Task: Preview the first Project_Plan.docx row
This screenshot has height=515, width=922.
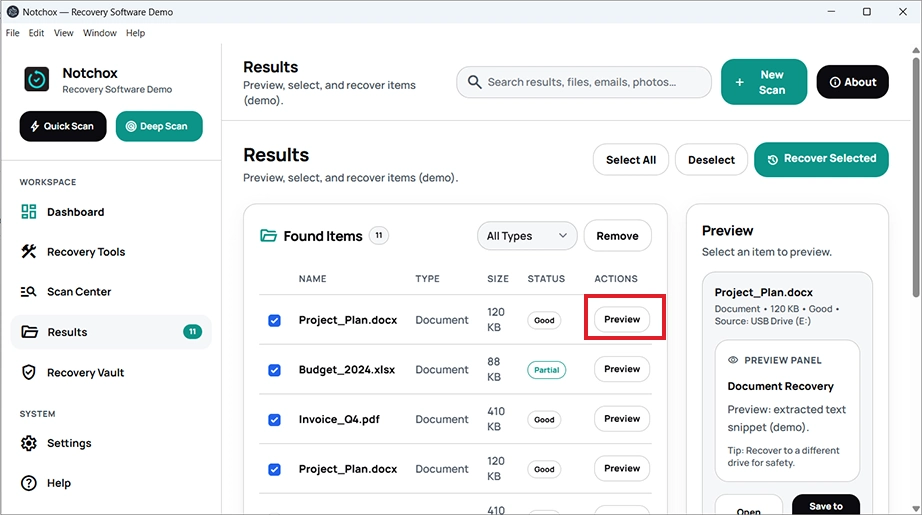Action: tap(622, 319)
